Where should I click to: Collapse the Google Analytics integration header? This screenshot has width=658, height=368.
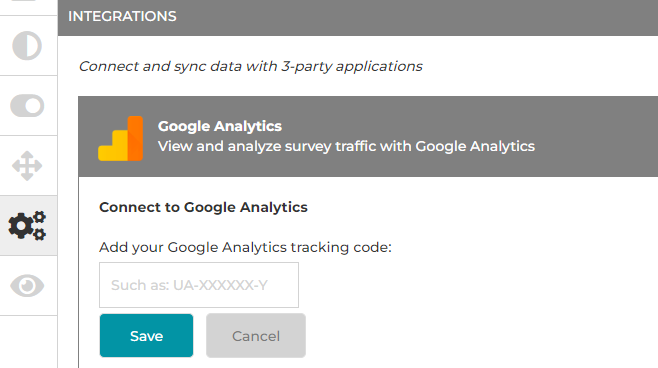368,136
